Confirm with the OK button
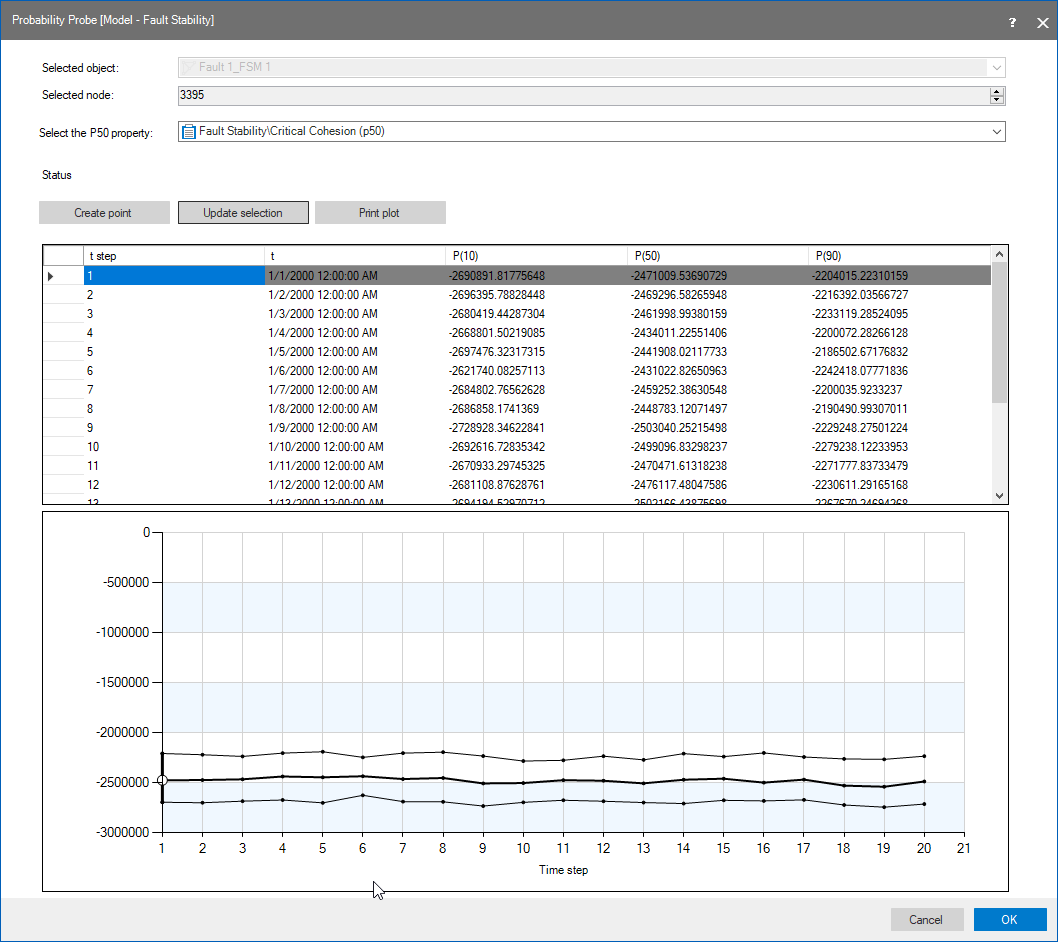The height and width of the screenshot is (942, 1058). coord(1009,920)
